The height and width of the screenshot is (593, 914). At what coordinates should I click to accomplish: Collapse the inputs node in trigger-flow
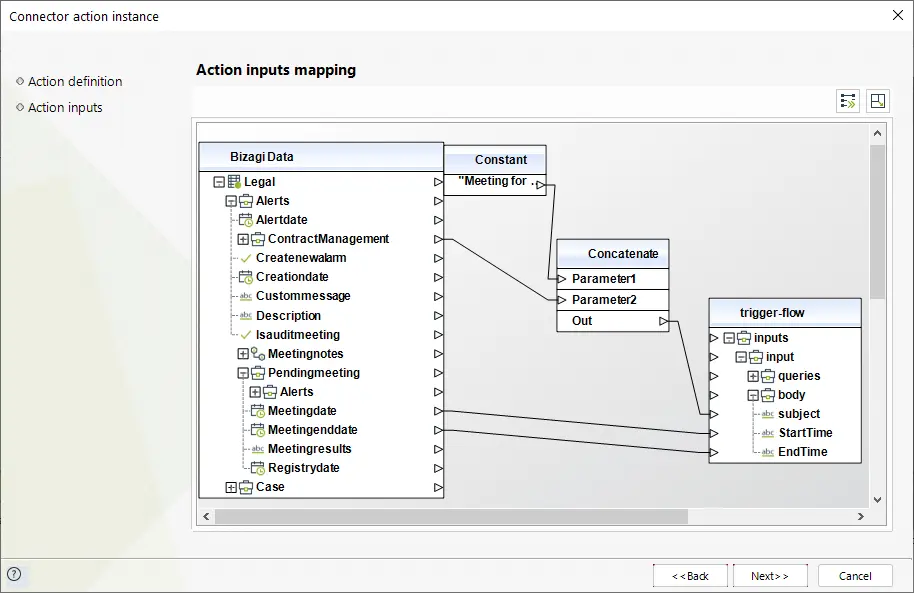[729, 338]
